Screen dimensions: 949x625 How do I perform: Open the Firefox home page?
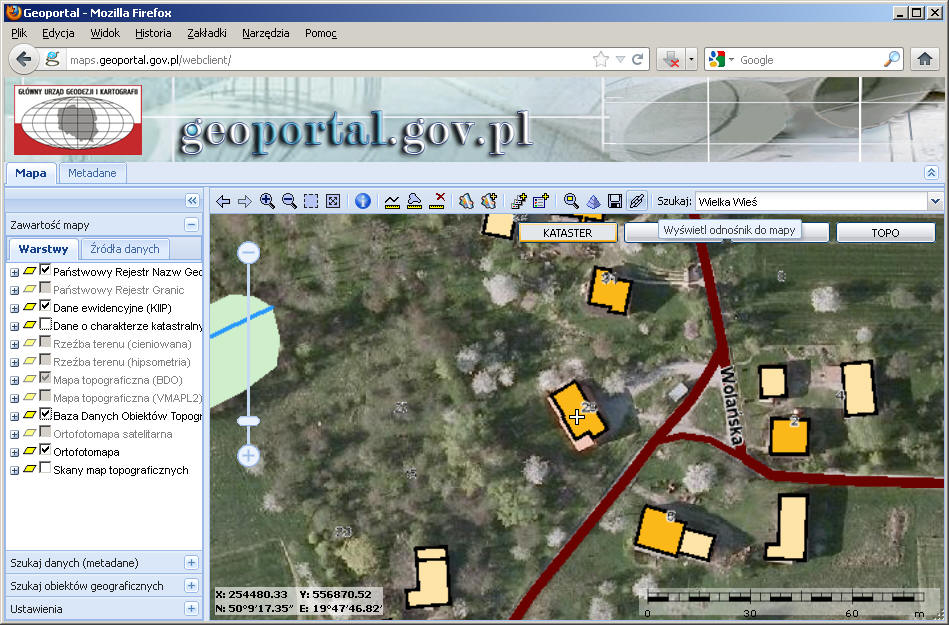(x=924, y=59)
